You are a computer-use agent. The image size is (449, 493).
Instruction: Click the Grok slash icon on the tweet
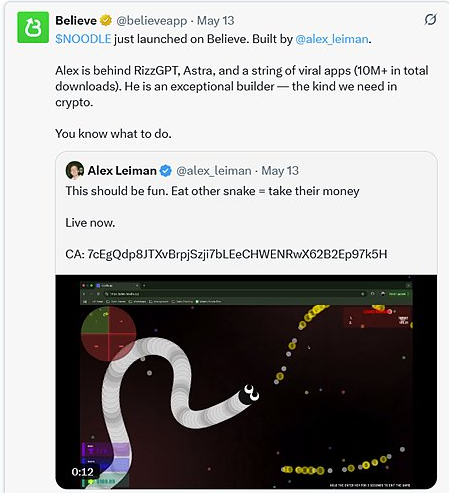pyautogui.click(x=430, y=20)
